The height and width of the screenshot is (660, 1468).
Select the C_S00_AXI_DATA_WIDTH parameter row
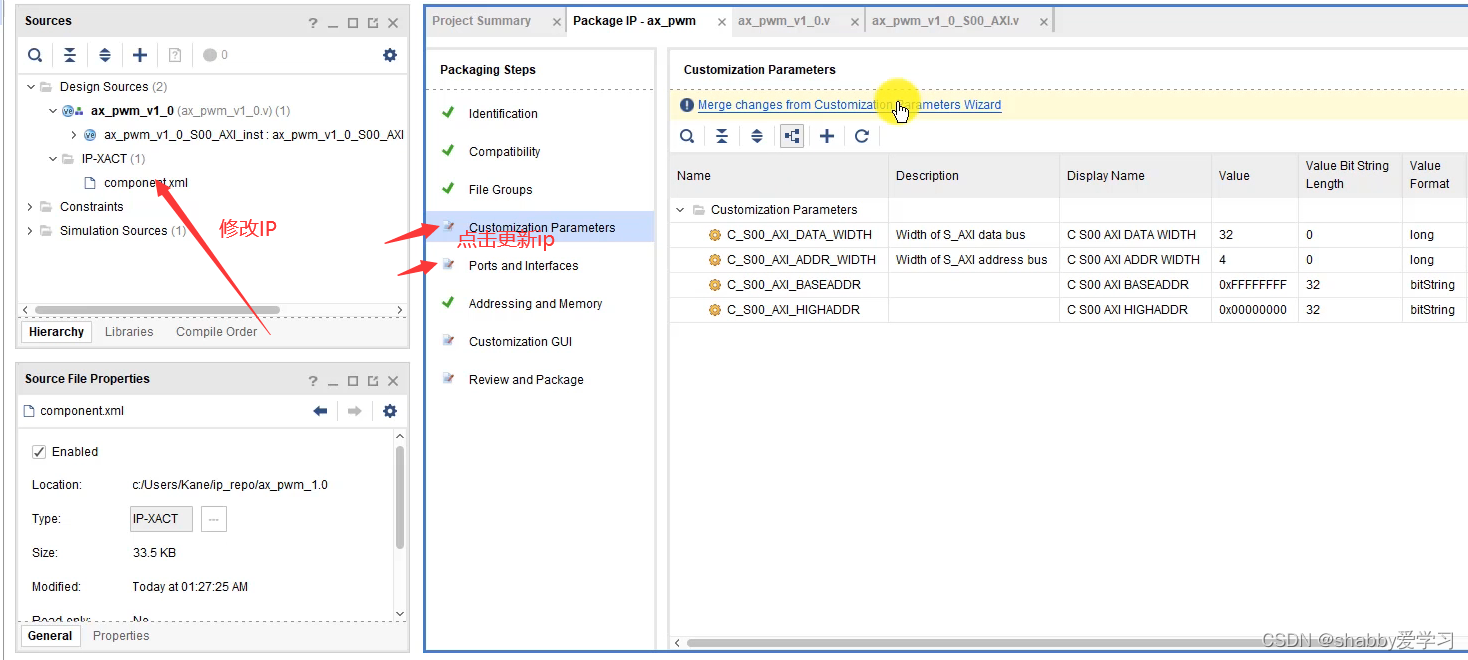tap(1069, 235)
